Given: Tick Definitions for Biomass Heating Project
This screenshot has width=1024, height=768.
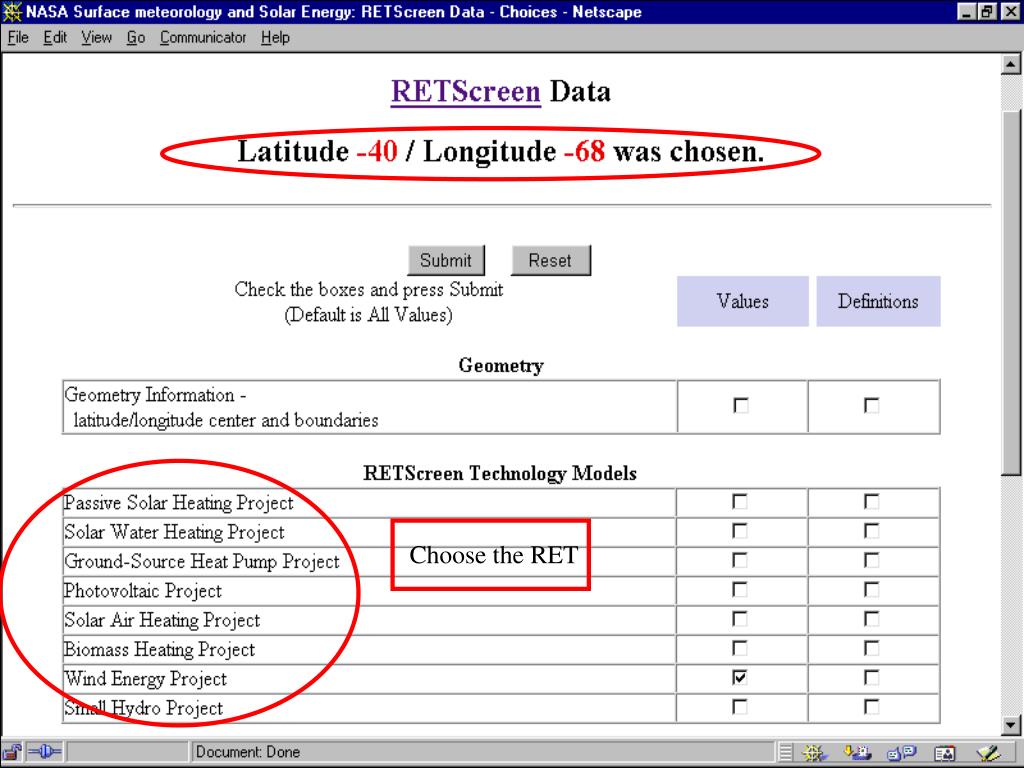Looking at the screenshot, I should tap(871, 648).
